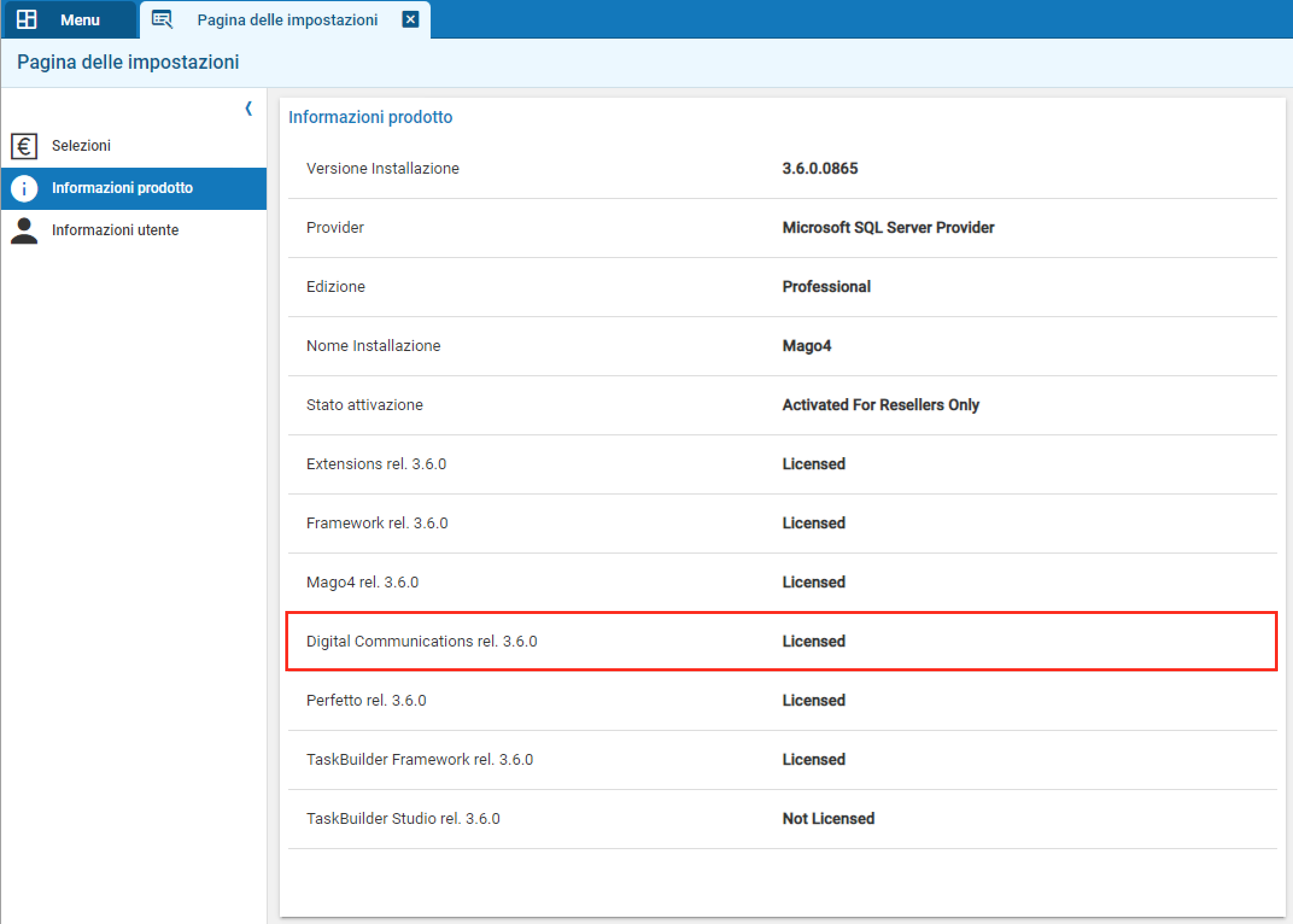Select Licensed status for Framework rel.
Screen dimensions: 1293x924
(x=814, y=523)
